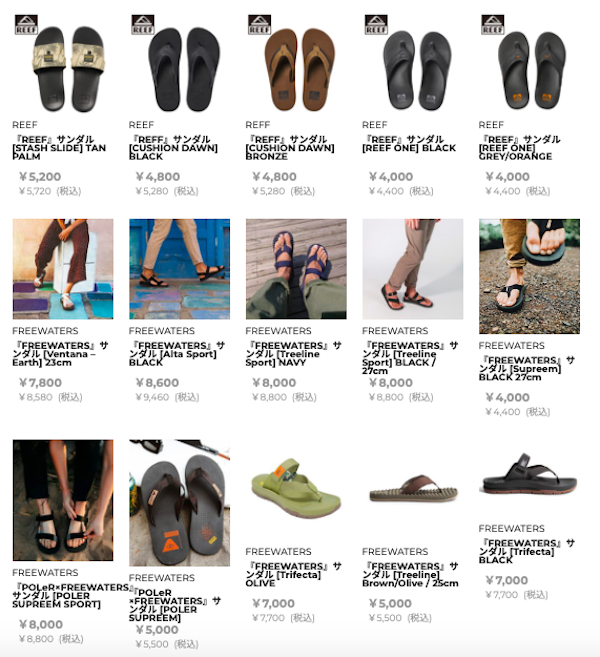Select the Cushion Dawn Bronze sandal photo
Image resolution: width=600 pixels, height=657 pixels.
click(x=296, y=64)
